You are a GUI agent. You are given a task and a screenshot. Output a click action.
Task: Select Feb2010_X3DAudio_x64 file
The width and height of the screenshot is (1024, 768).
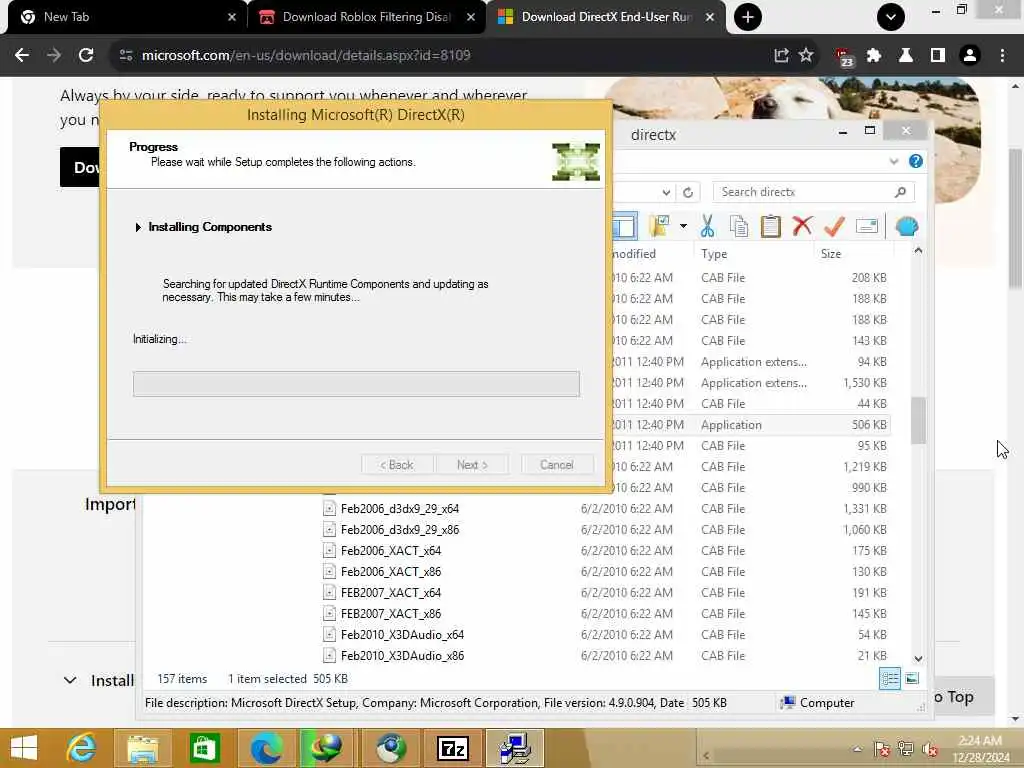coord(402,634)
